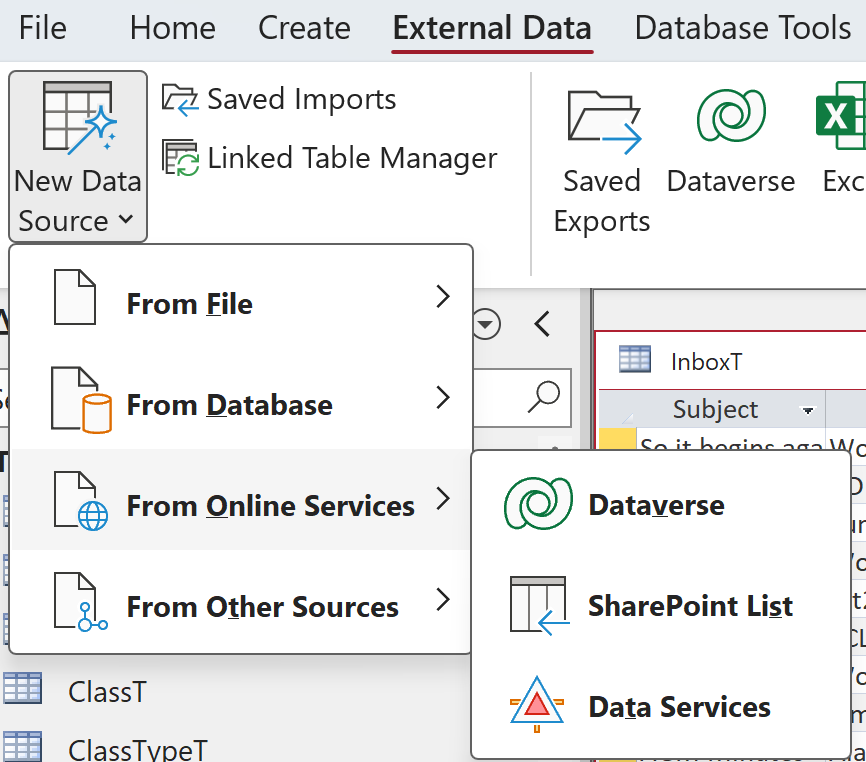Image resolution: width=866 pixels, height=762 pixels.
Task: Select Dataverse from the Online Services submenu
Action: tap(656, 505)
